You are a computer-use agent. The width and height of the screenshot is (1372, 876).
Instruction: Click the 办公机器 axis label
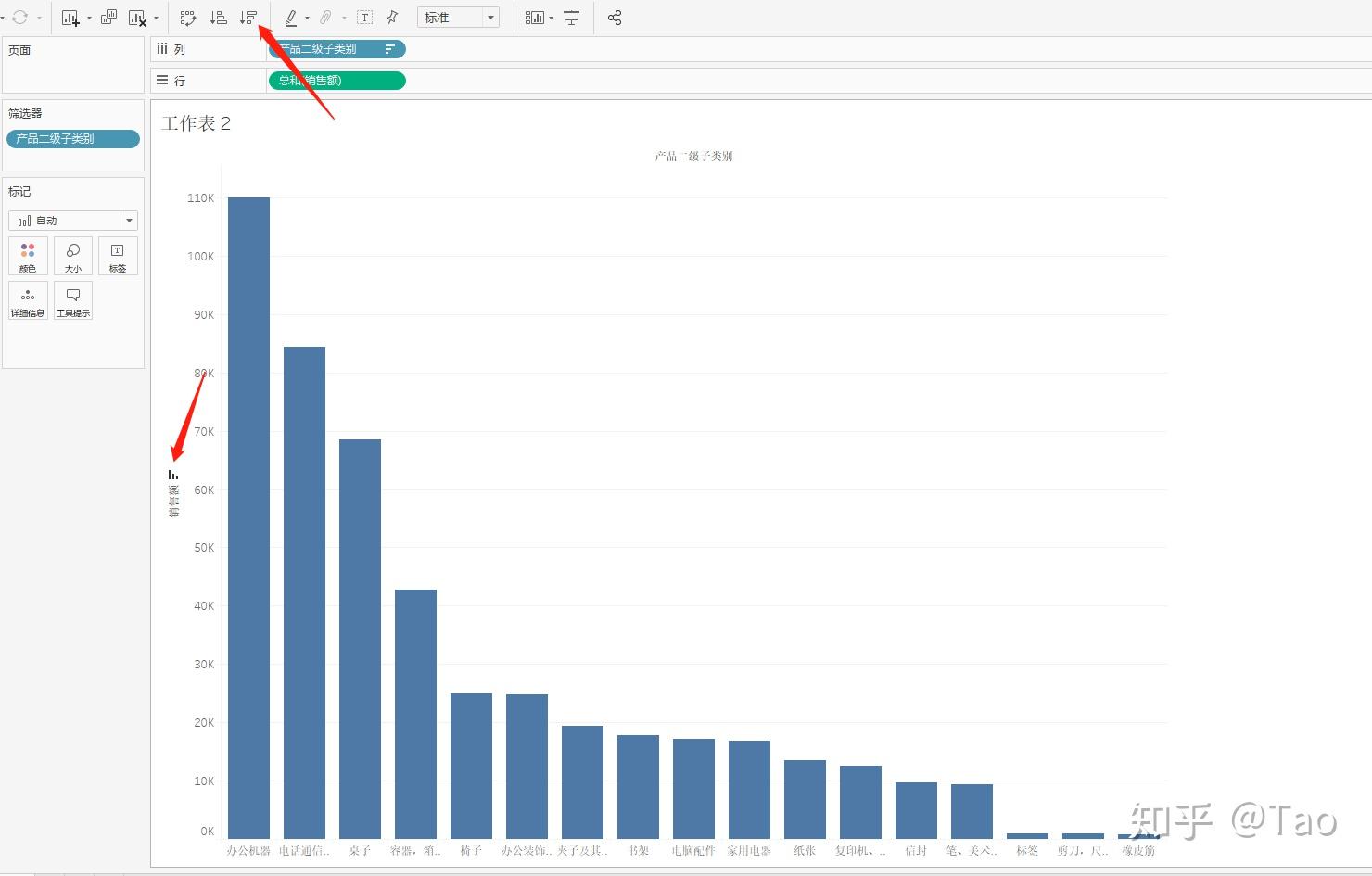click(x=248, y=850)
